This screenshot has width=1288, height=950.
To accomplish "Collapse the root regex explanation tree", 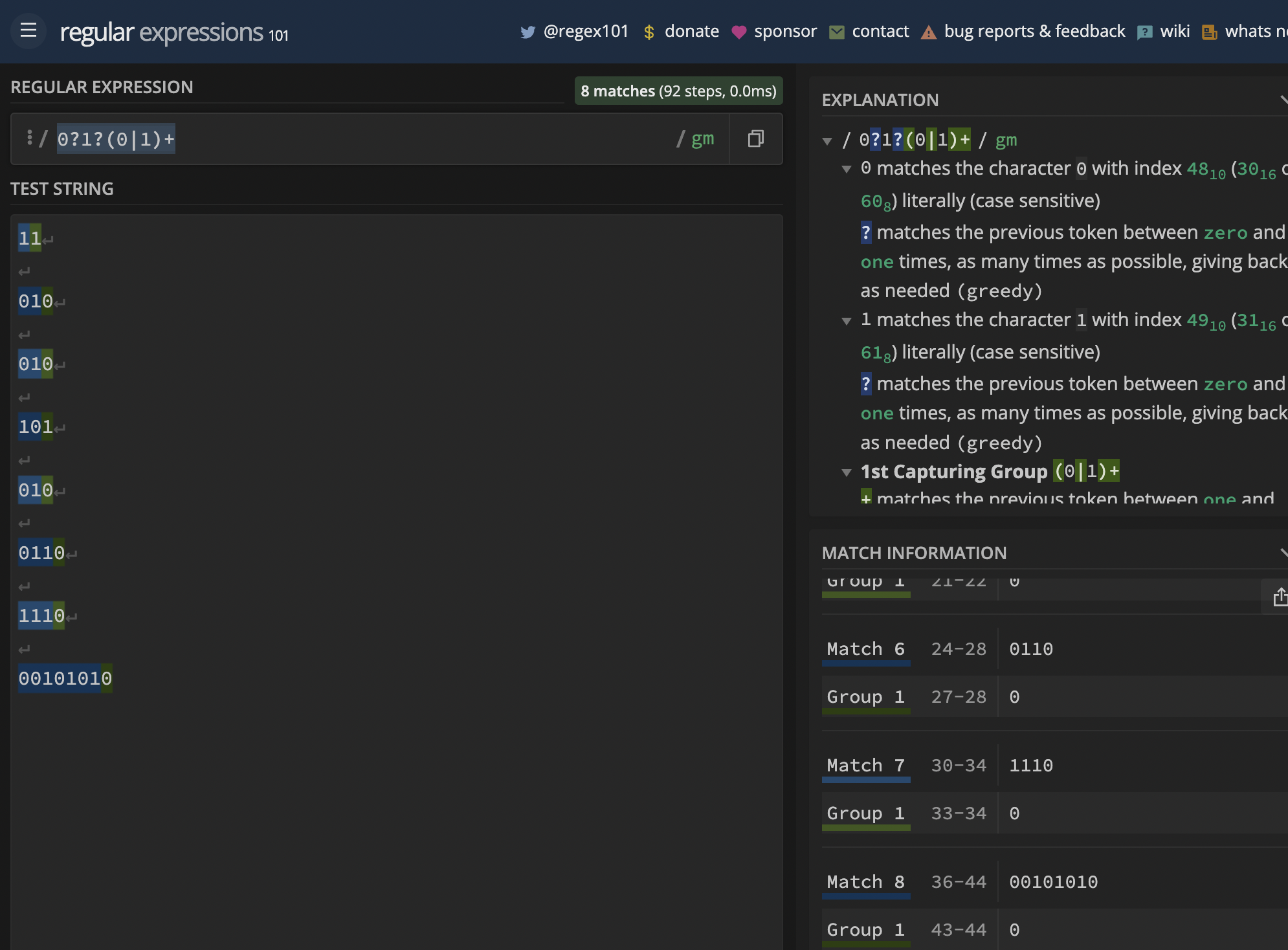I will (827, 140).
